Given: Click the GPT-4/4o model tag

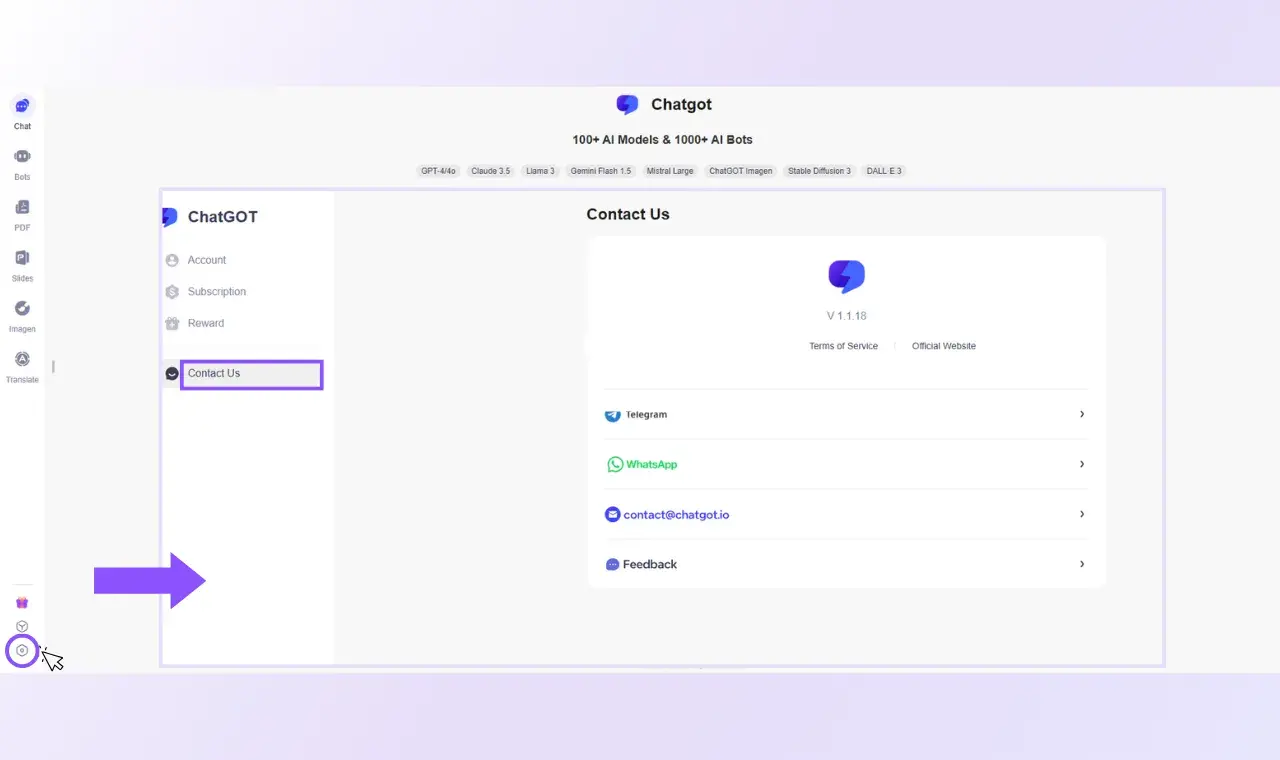Looking at the screenshot, I should pyautogui.click(x=438, y=171).
